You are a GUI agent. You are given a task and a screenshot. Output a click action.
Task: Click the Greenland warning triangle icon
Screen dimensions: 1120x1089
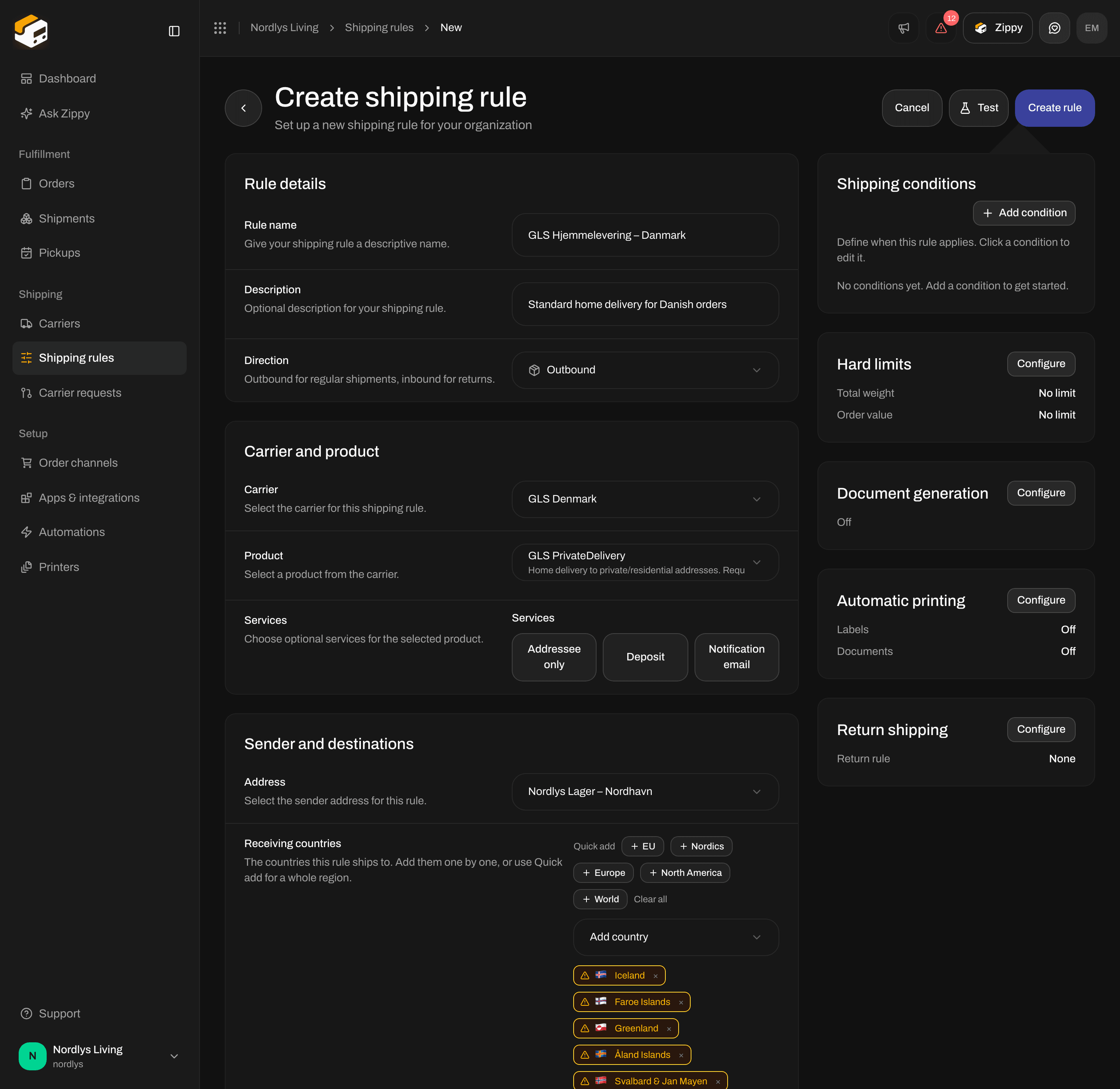pyautogui.click(x=584, y=1028)
